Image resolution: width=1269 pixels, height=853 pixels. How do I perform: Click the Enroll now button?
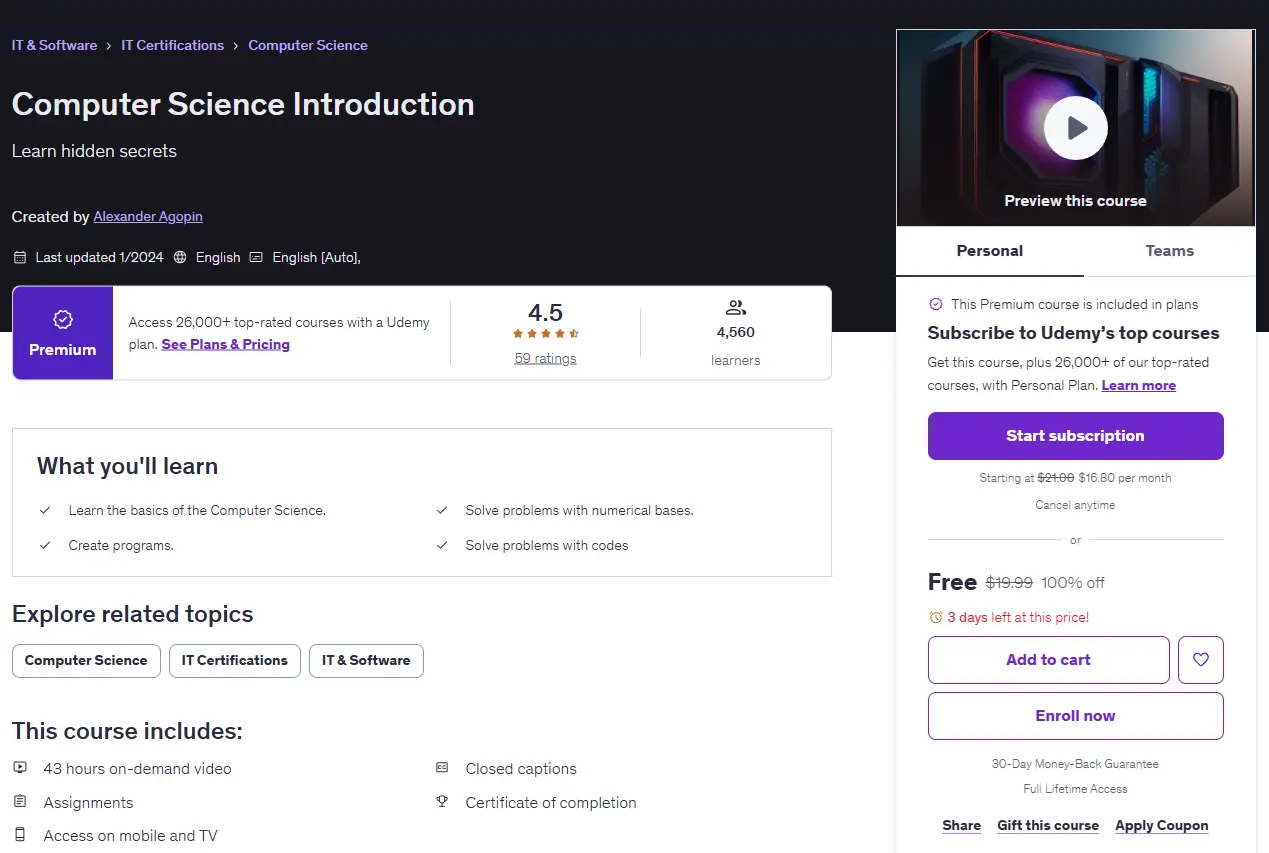point(1075,716)
